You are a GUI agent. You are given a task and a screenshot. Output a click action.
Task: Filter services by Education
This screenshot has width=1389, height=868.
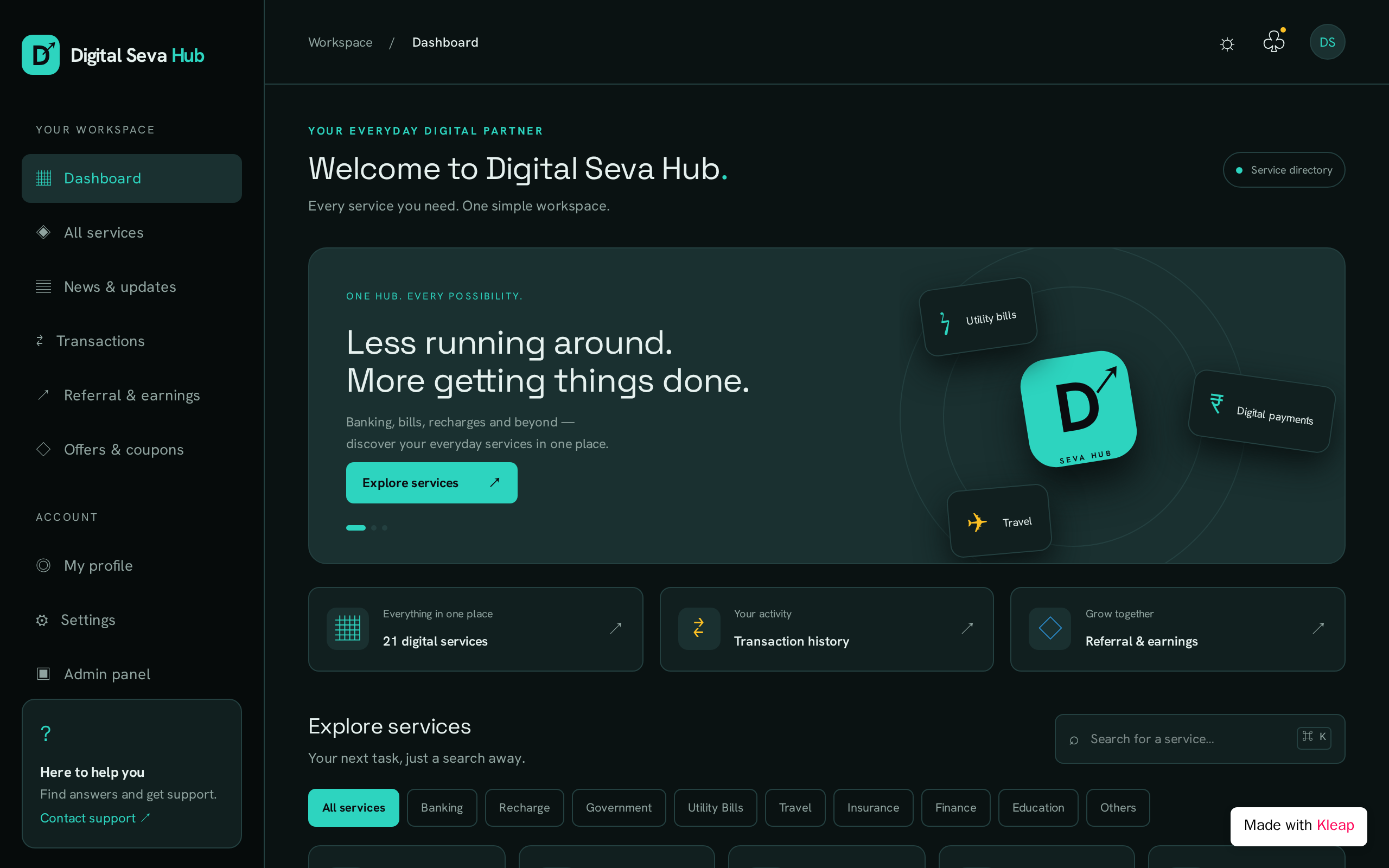pos(1038,808)
